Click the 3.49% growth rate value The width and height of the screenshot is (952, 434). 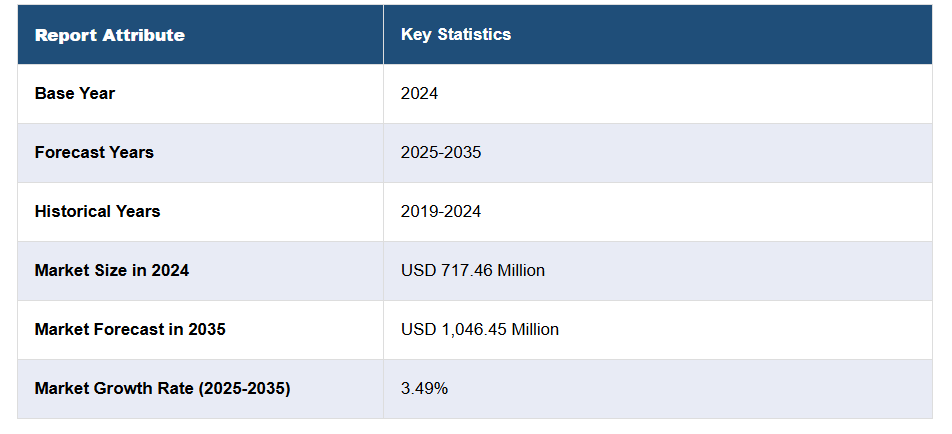[x=425, y=388]
